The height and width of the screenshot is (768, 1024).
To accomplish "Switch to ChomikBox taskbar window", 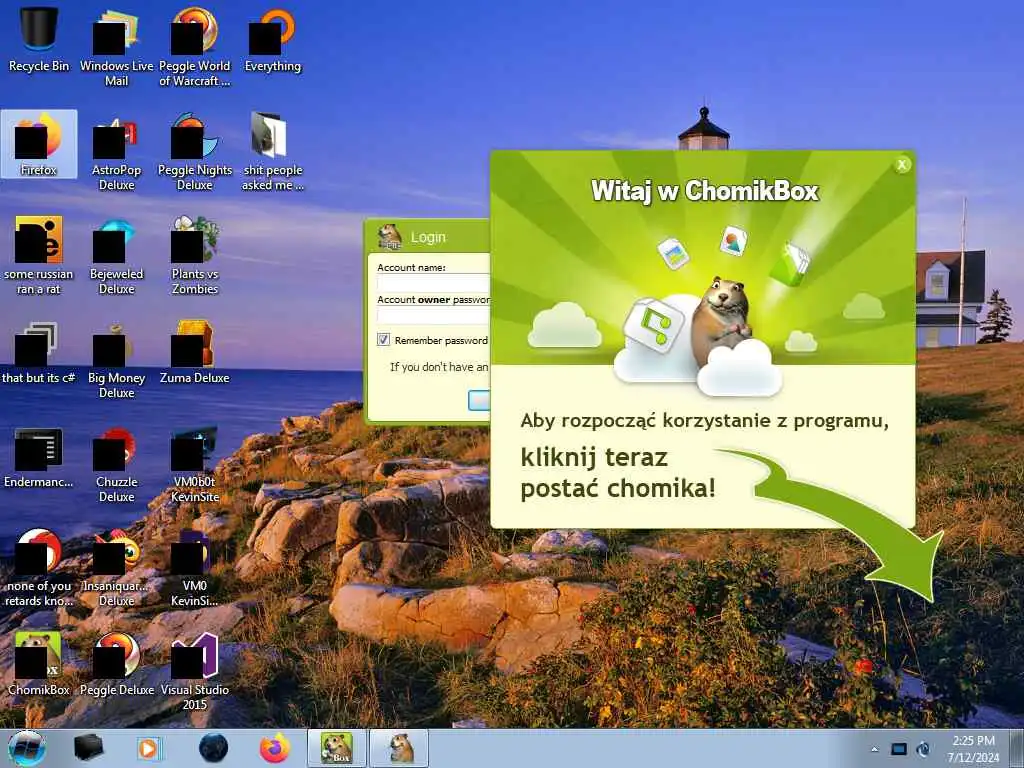I will point(337,748).
